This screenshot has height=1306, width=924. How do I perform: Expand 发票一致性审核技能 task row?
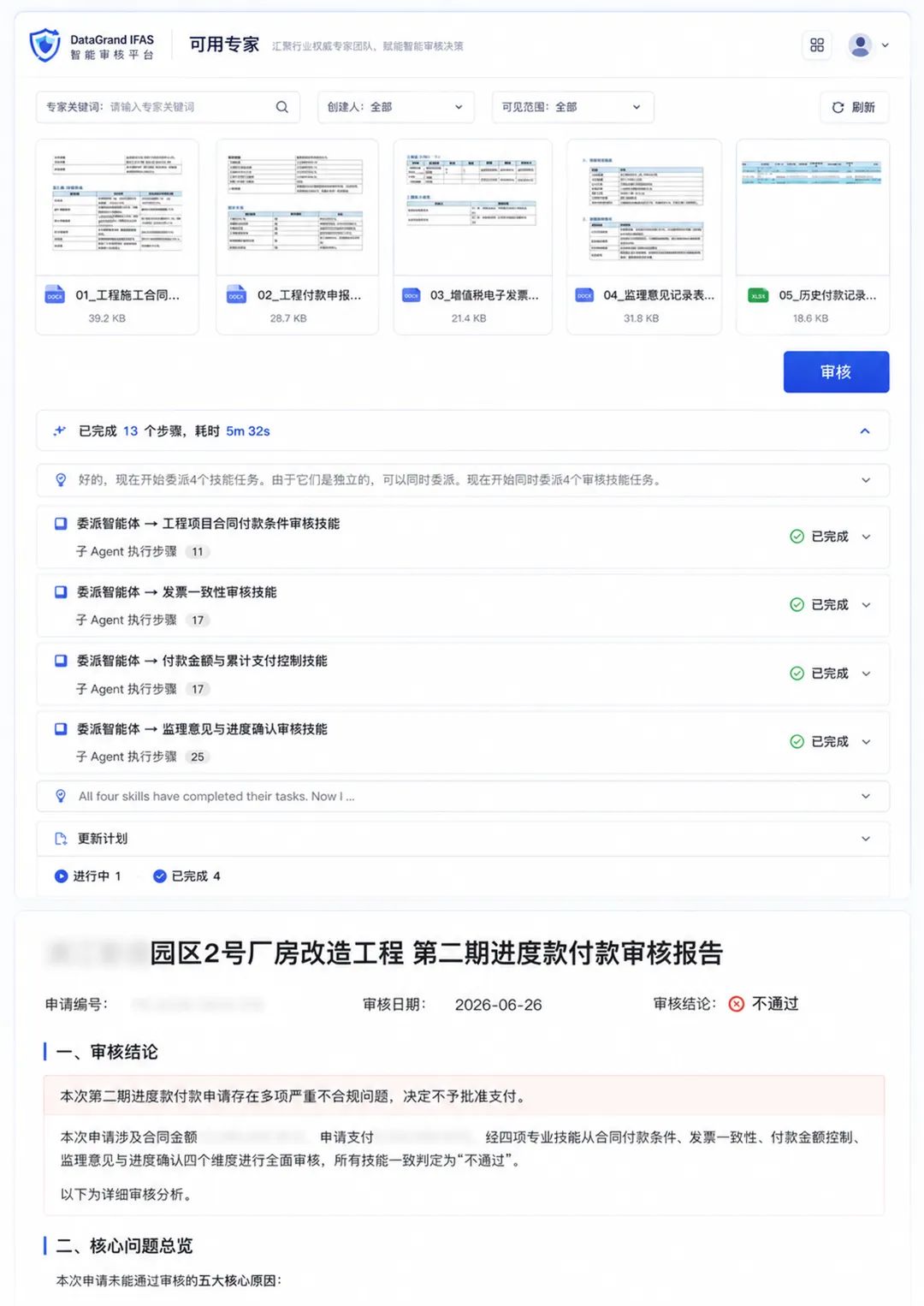pyautogui.click(x=866, y=605)
